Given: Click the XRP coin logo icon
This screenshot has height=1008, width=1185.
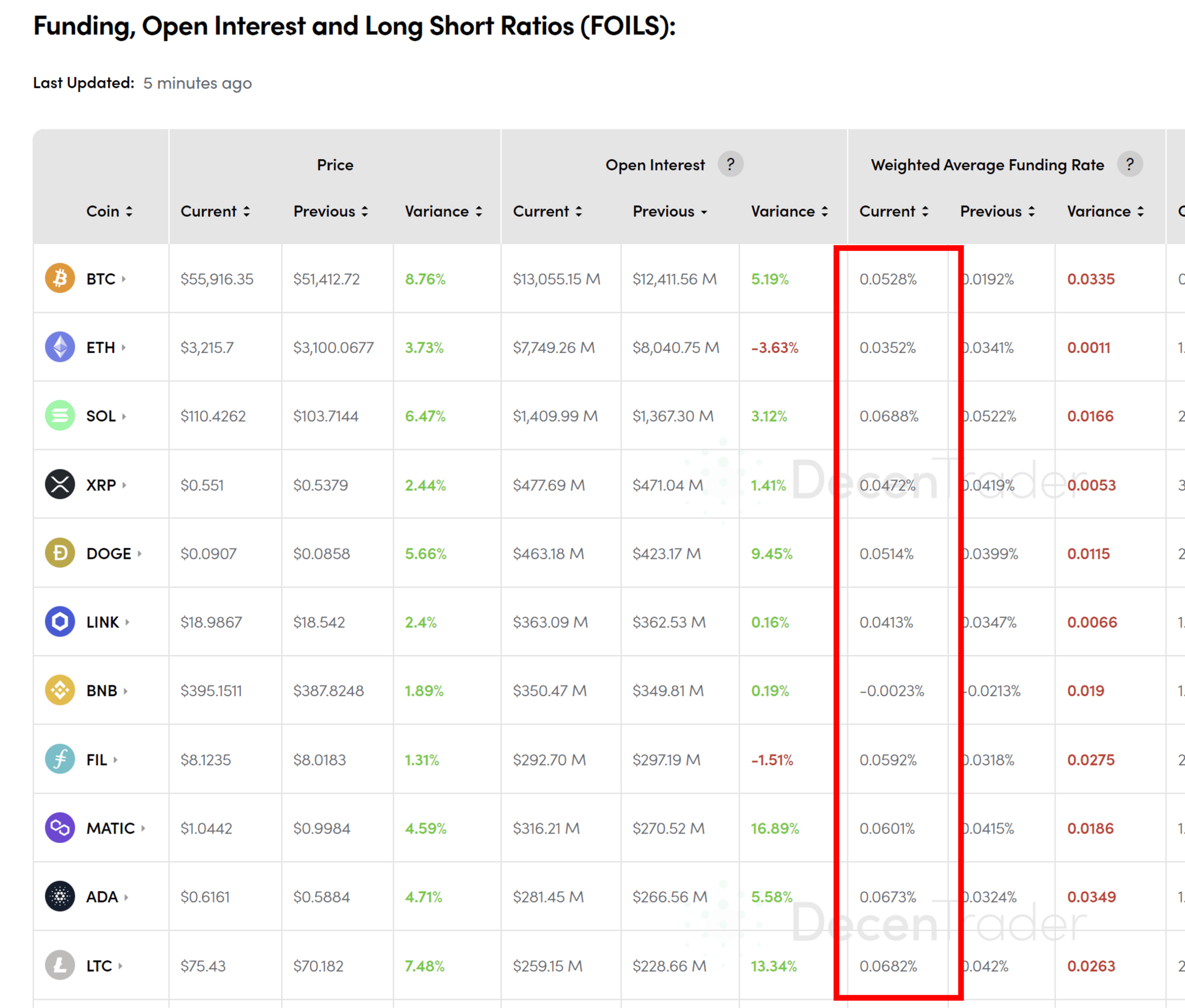Looking at the screenshot, I should pos(60,484).
